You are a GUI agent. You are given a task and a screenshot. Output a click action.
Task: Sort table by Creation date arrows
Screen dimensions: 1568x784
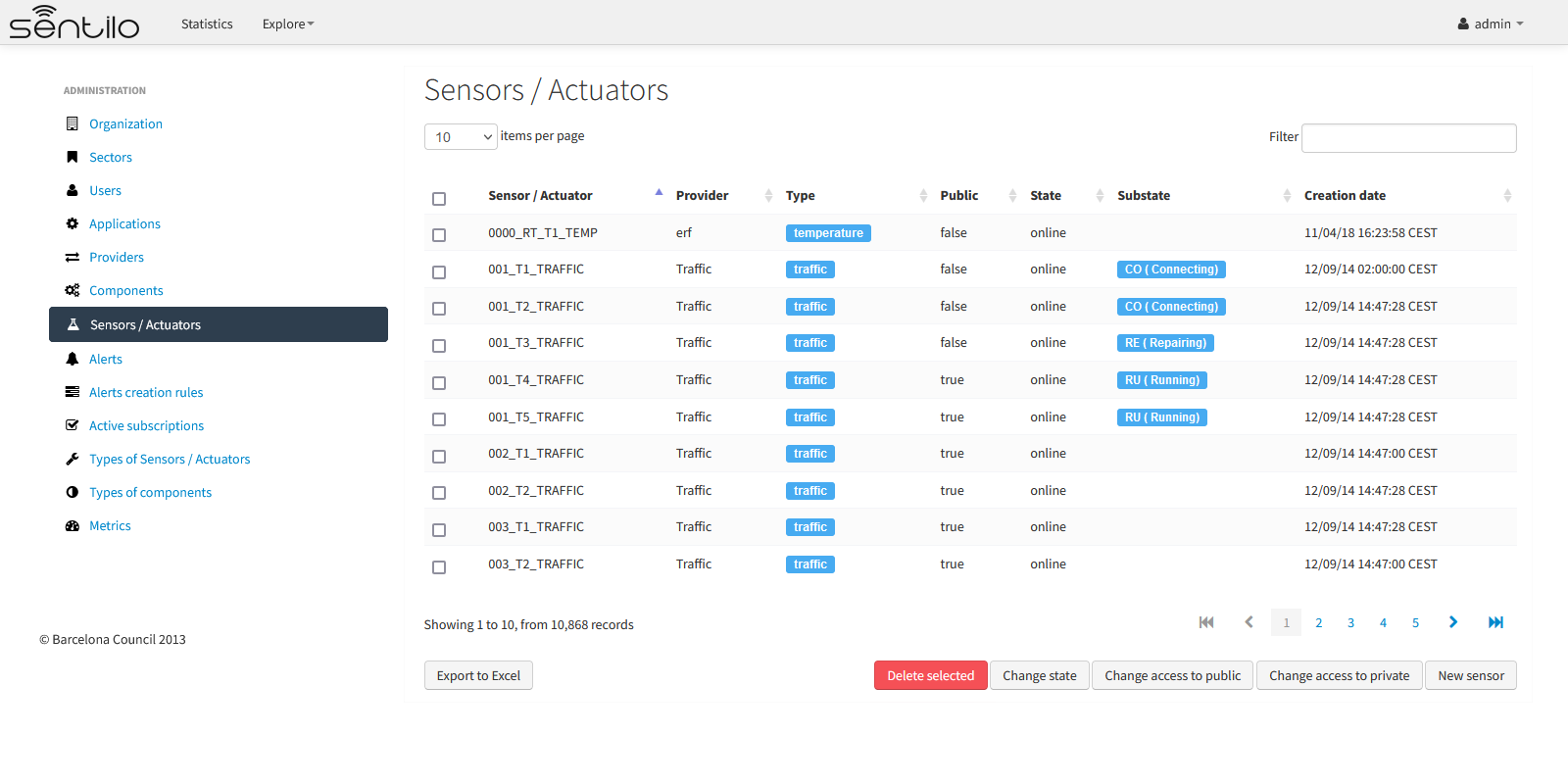tap(1507, 196)
